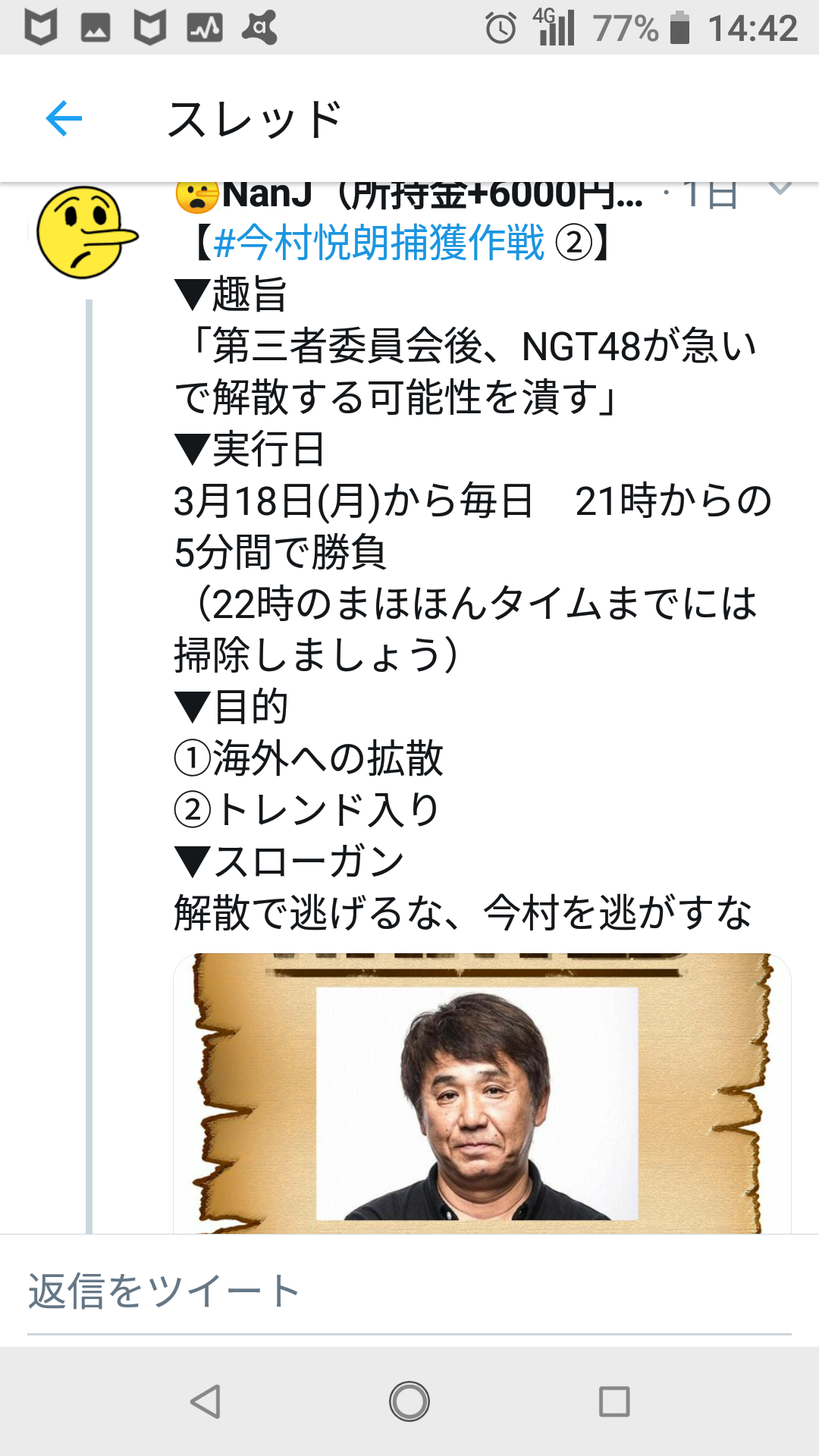819x1456 pixels.
Task: Open the #今村悦朗捕獲作戦 hashtag link
Action: click(x=378, y=243)
